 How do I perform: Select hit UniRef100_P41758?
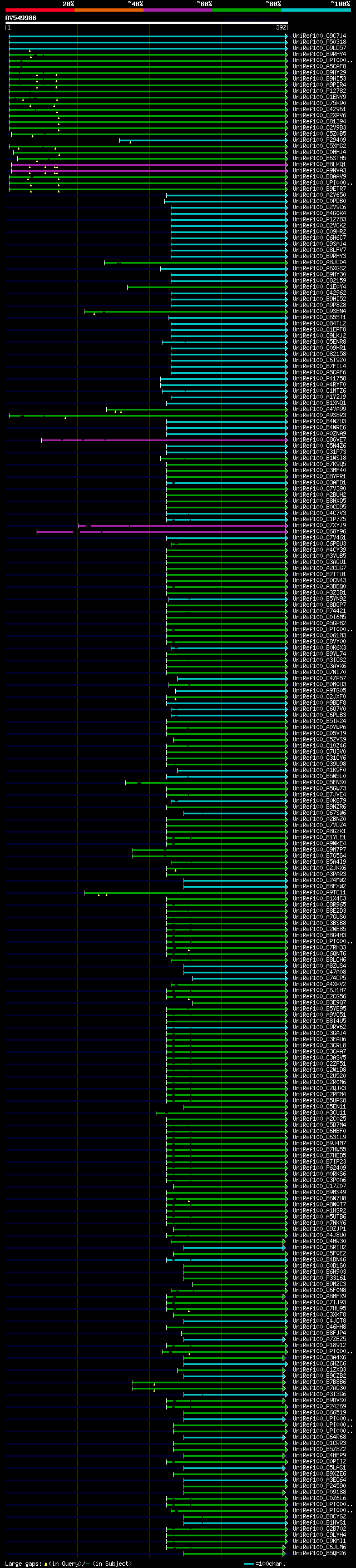coord(319,379)
